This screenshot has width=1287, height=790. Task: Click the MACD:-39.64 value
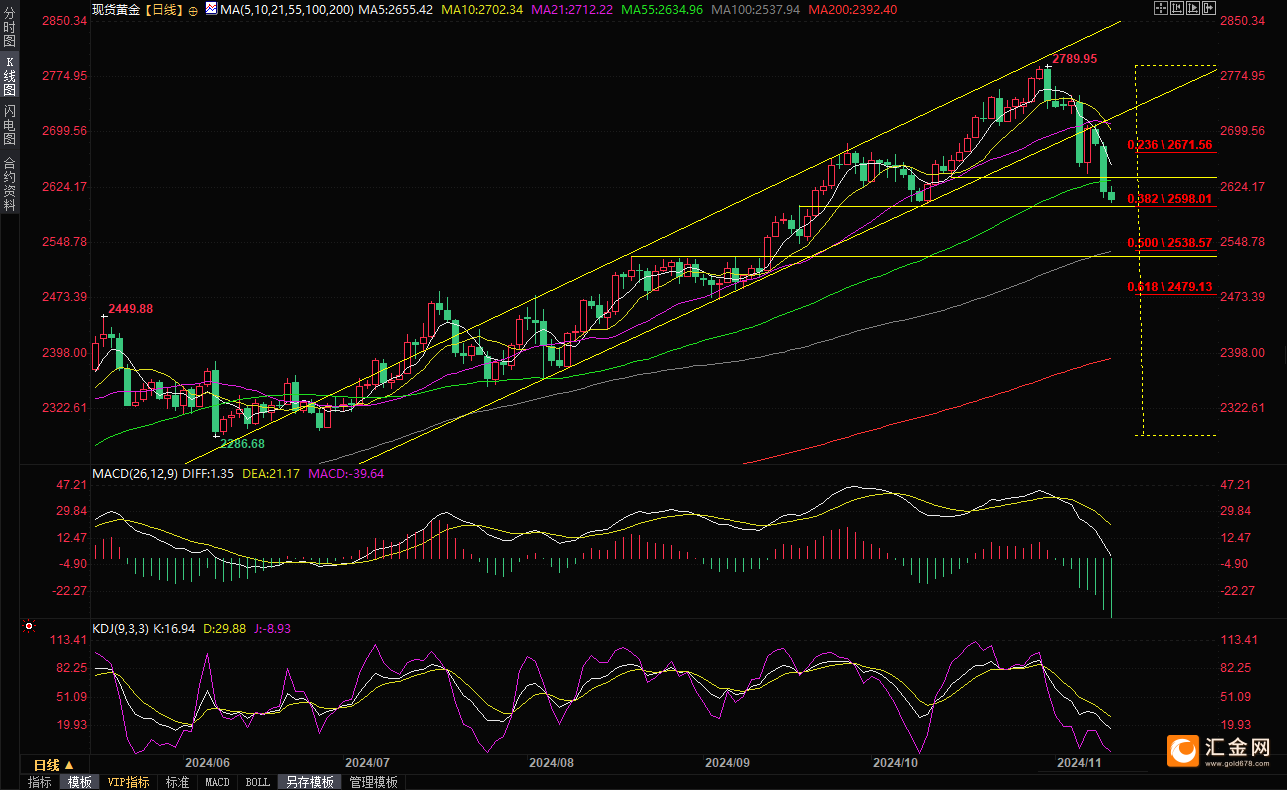[x=347, y=473]
